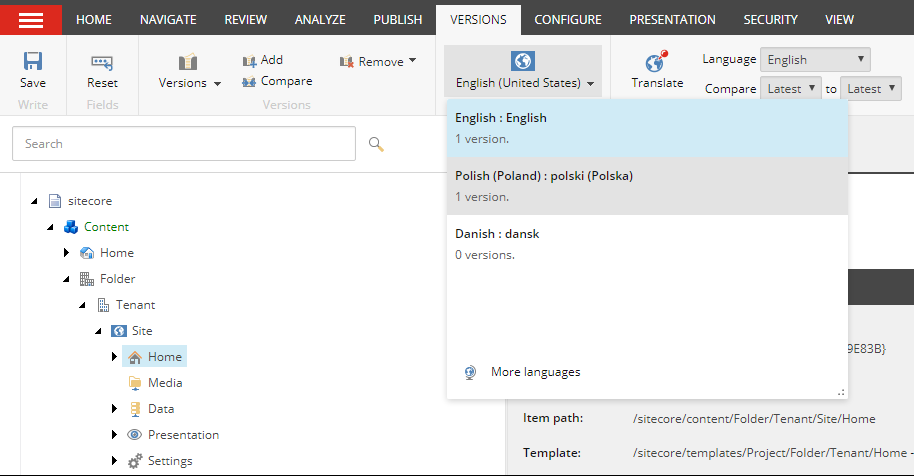The height and width of the screenshot is (476, 914).
Task: Collapse the Folder tree node
Action: click(66, 279)
